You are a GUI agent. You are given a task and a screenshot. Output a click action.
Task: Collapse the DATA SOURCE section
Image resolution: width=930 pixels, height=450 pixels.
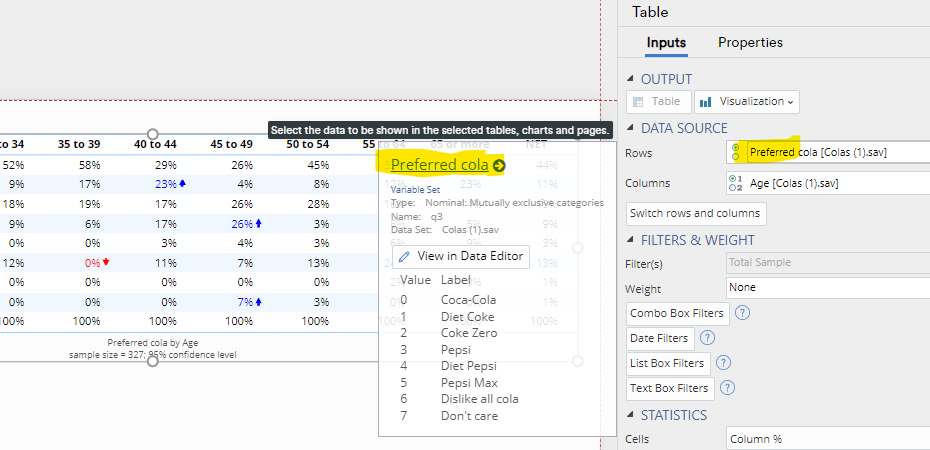[x=630, y=127]
